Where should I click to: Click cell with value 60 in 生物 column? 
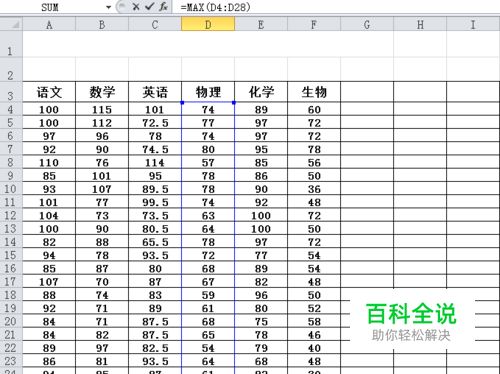tap(314, 109)
